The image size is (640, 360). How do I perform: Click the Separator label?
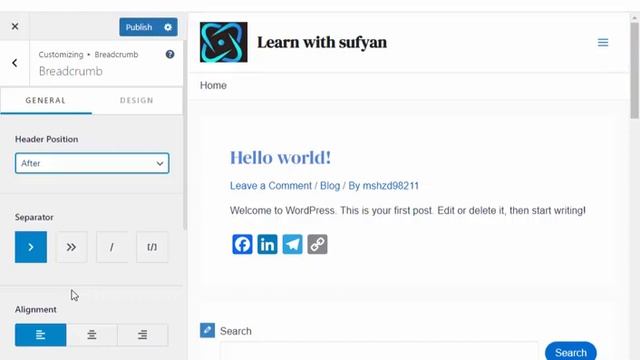point(34,217)
